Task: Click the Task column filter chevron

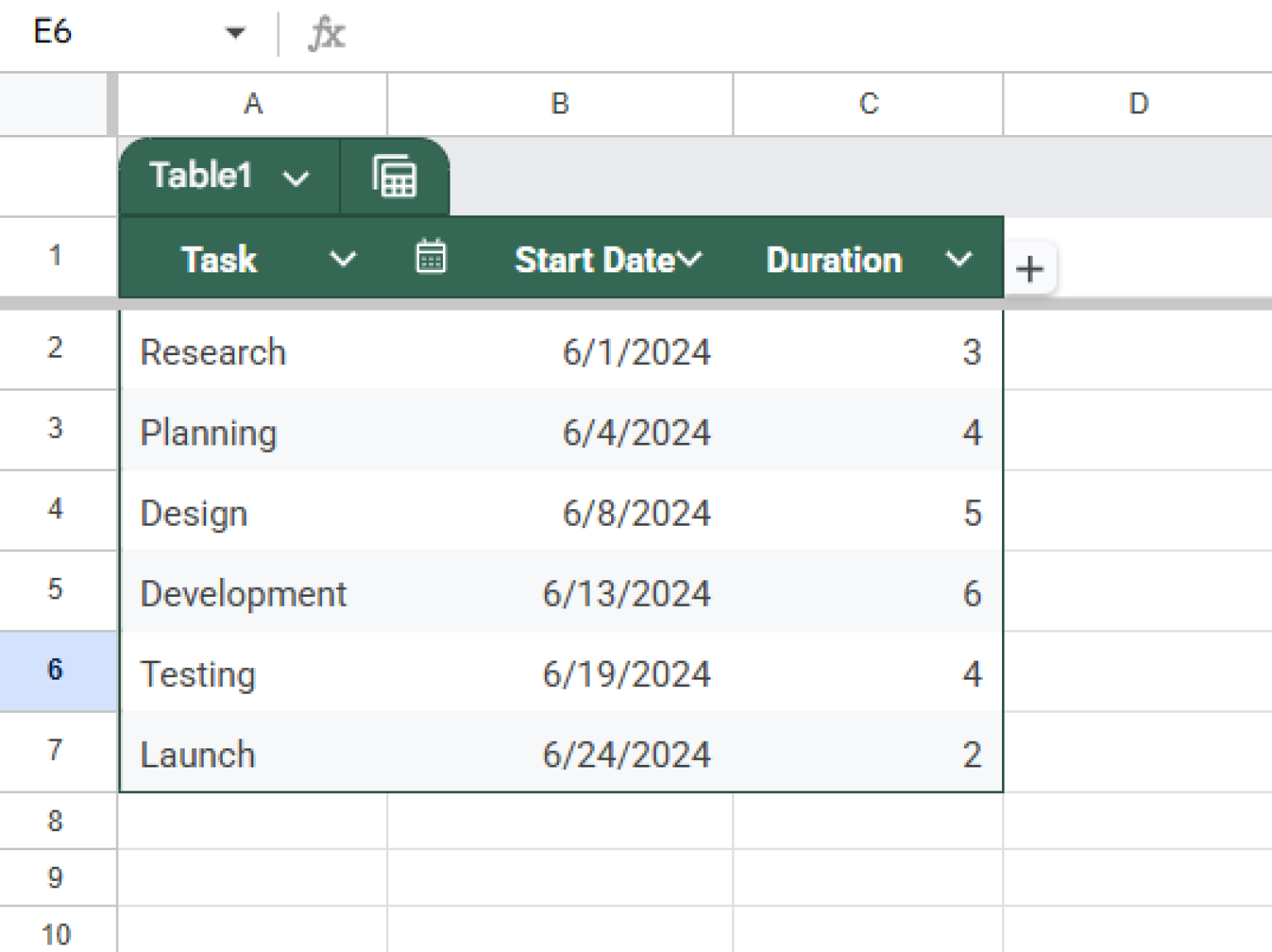Action: [x=342, y=259]
